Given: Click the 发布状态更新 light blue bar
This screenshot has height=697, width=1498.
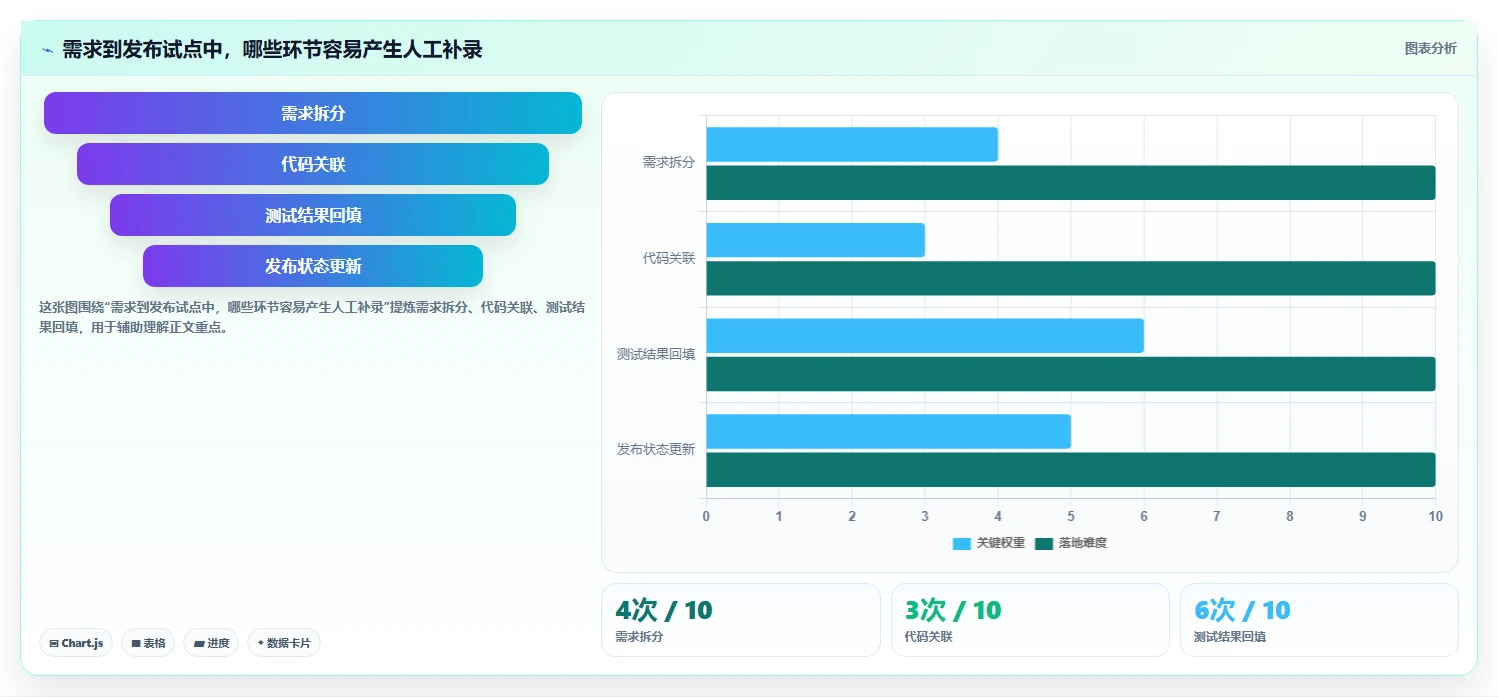Looking at the screenshot, I should pos(888,431).
